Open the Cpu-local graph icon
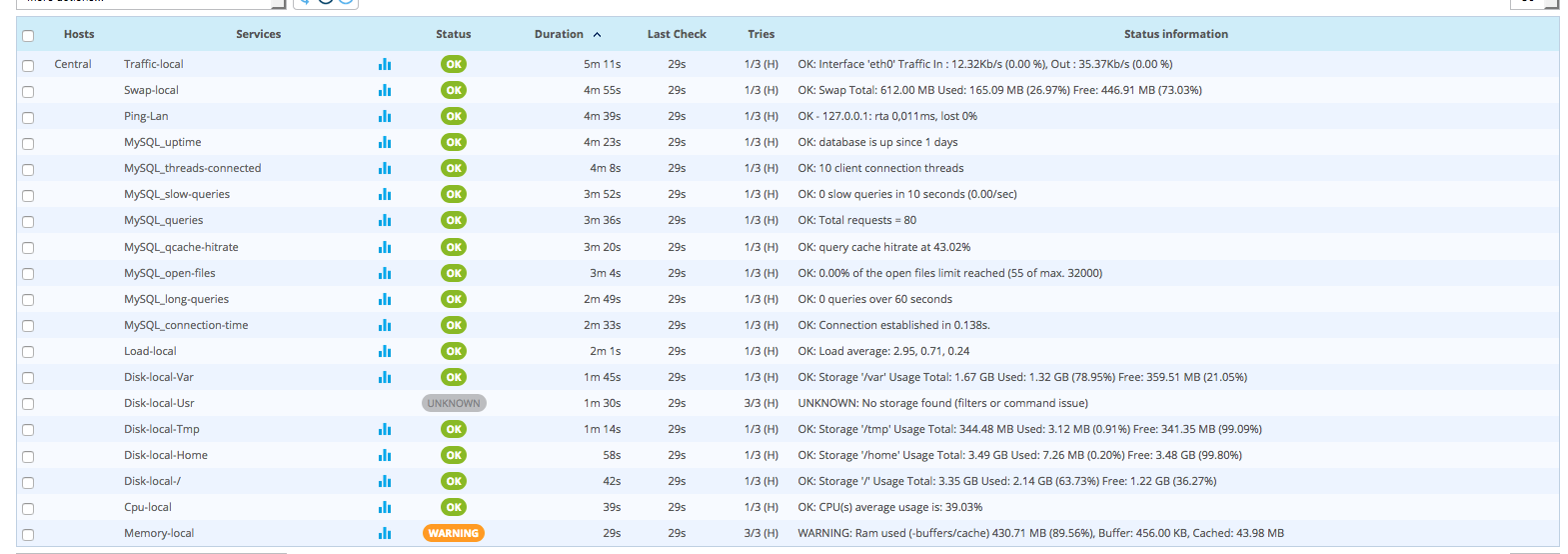 pyautogui.click(x=385, y=507)
